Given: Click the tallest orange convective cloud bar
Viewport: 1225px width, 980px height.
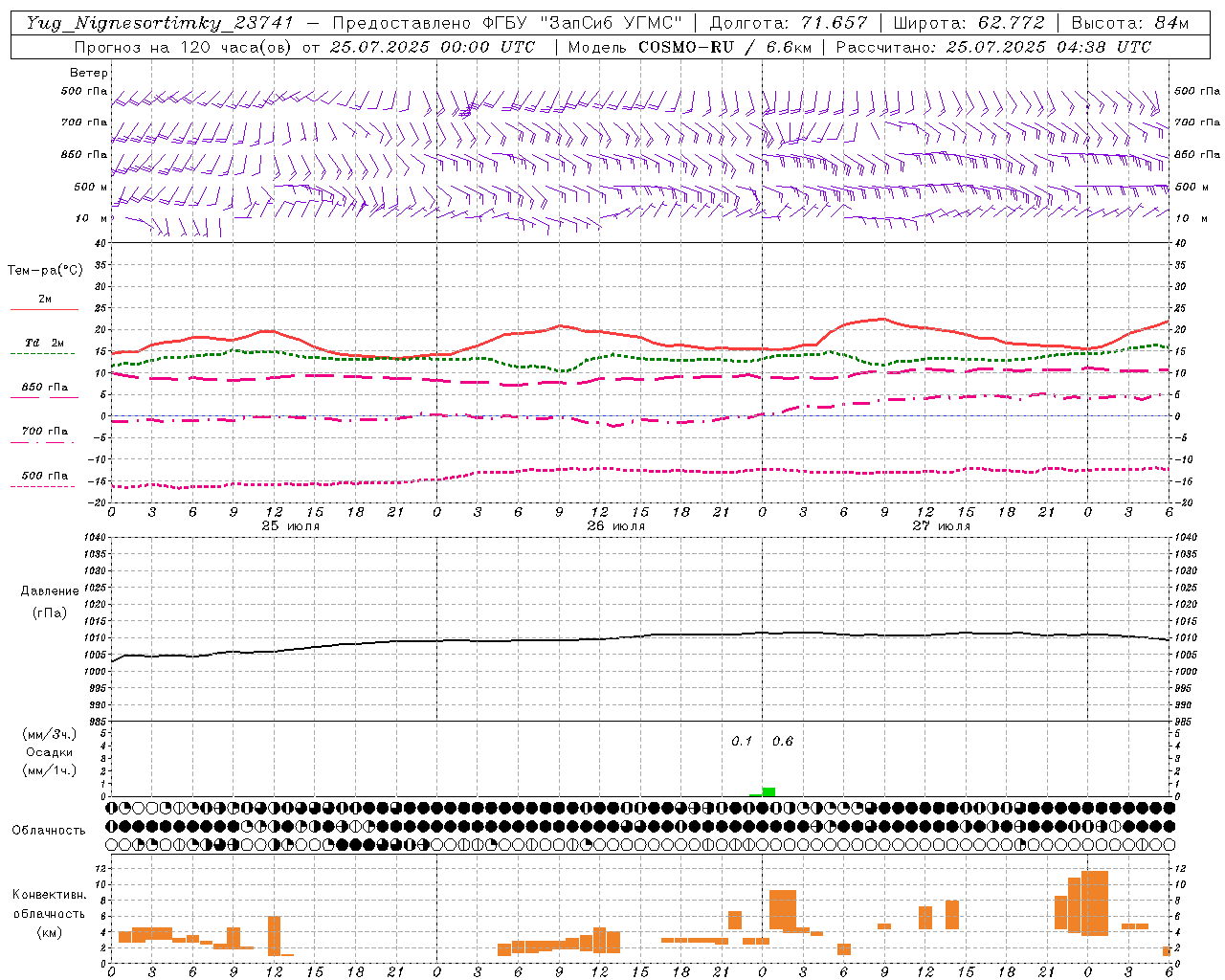Looking at the screenshot, I should [x=1095, y=903].
